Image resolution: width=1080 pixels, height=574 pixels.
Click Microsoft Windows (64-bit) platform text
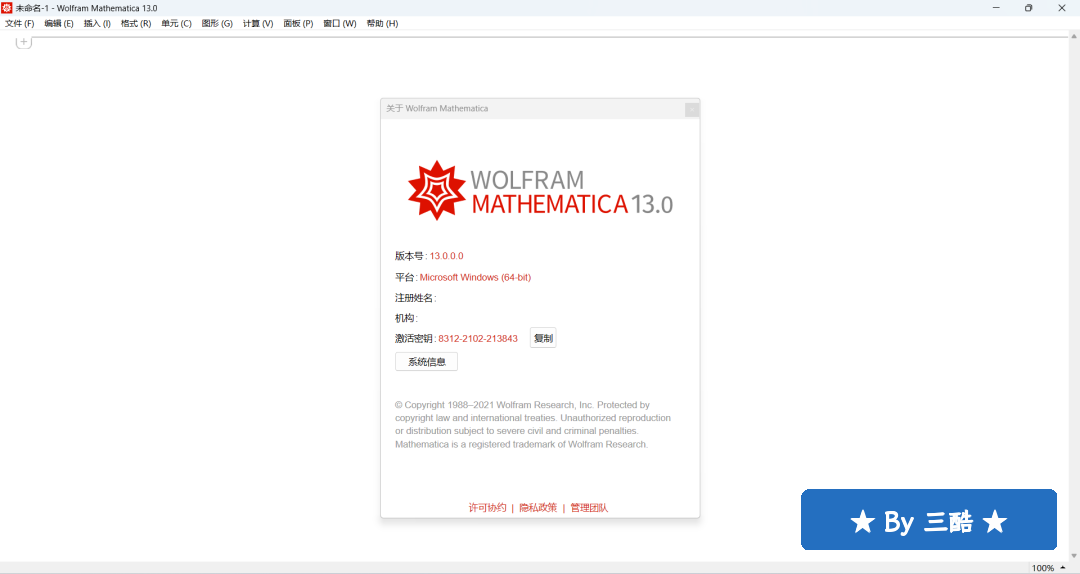click(x=475, y=277)
